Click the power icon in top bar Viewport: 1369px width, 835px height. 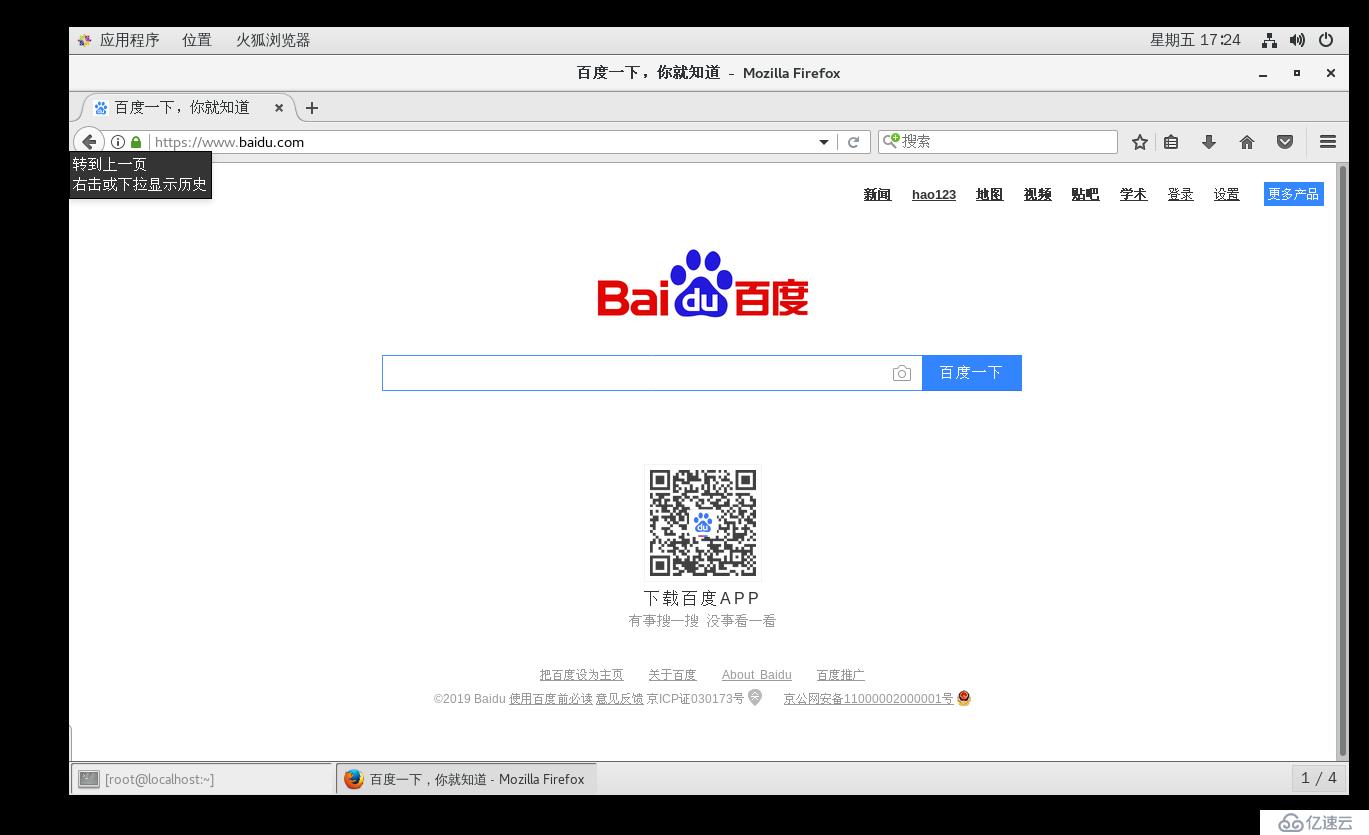(x=1326, y=40)
